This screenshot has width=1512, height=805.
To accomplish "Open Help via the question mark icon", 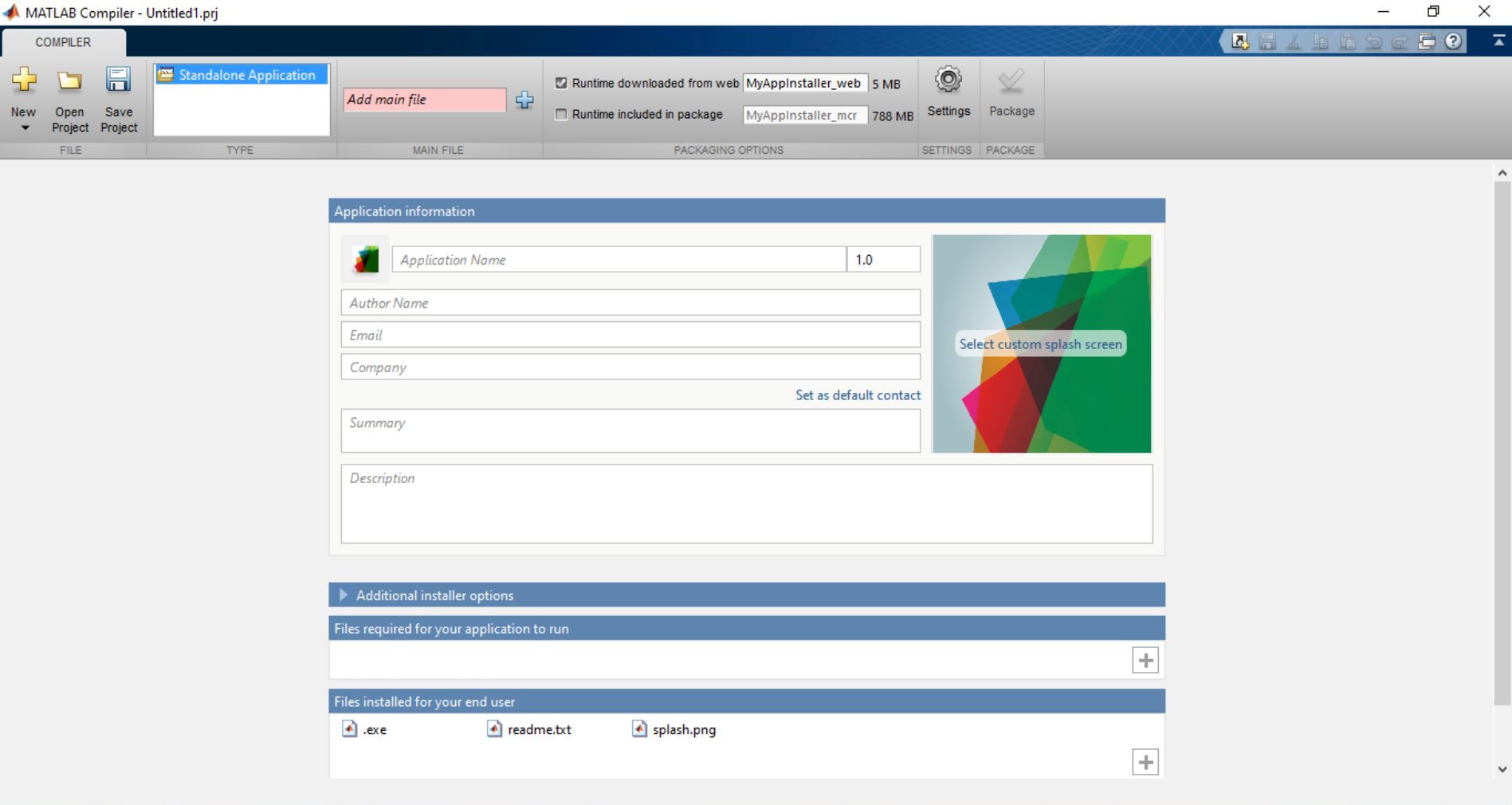I will pos(1453,41).
